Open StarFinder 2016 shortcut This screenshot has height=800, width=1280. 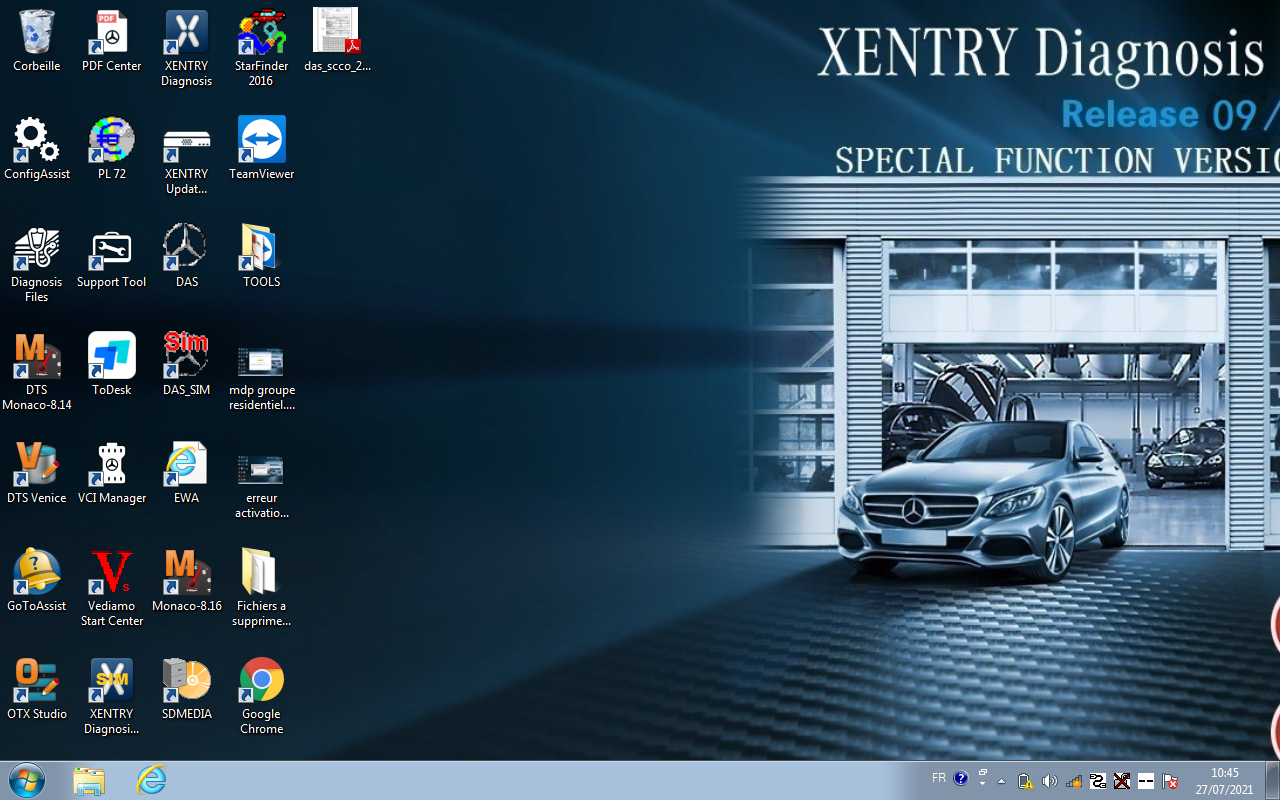tap(261, 34)
